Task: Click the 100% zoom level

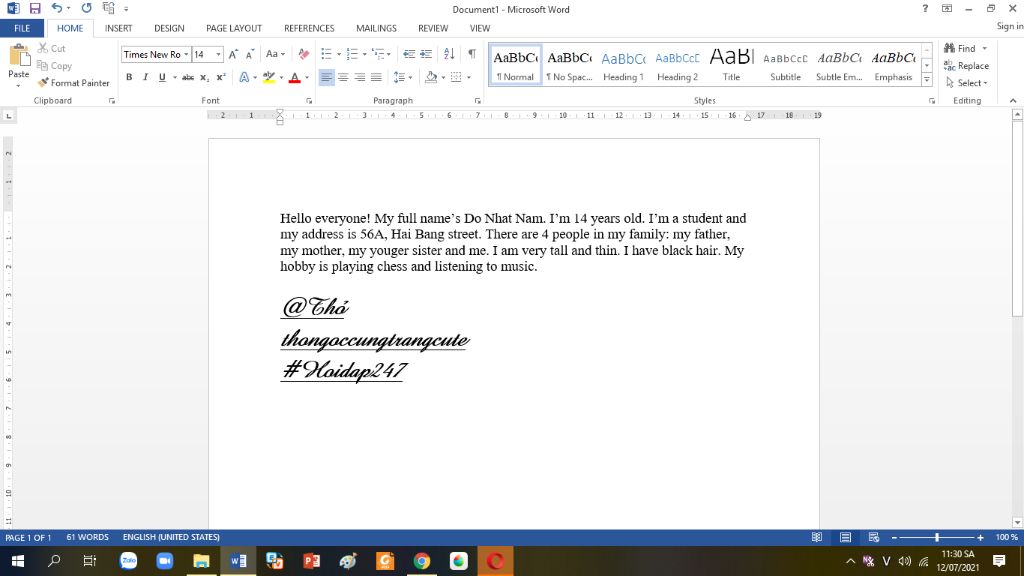Action: [x=1006, y=537]
